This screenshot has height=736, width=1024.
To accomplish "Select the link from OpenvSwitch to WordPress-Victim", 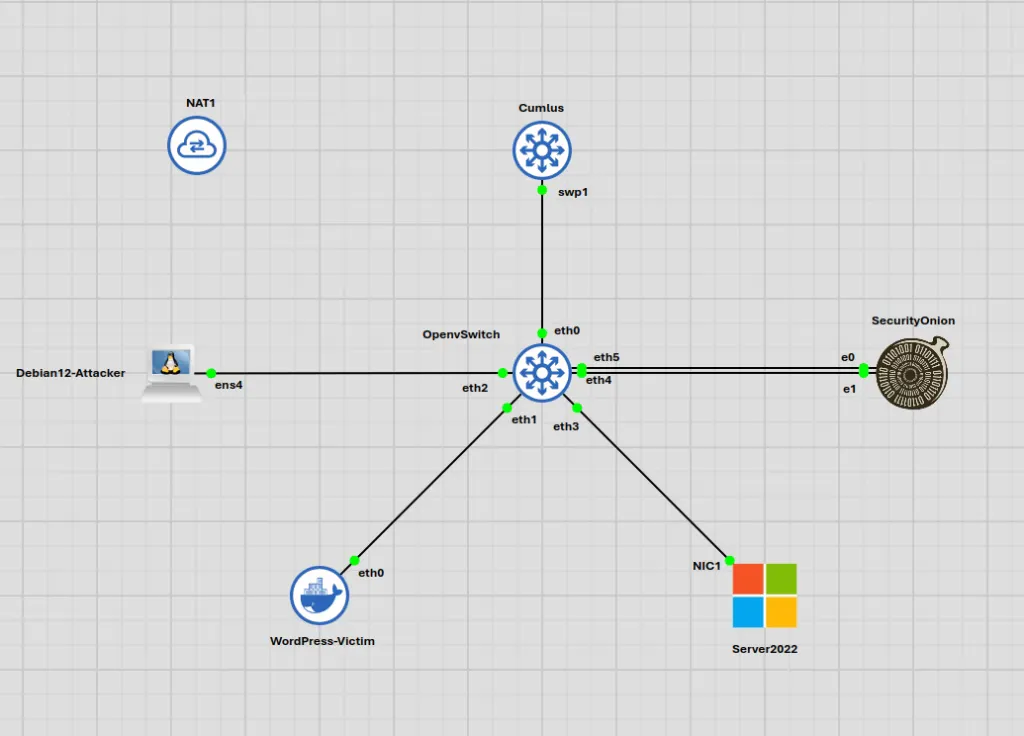I will point(431,484).
